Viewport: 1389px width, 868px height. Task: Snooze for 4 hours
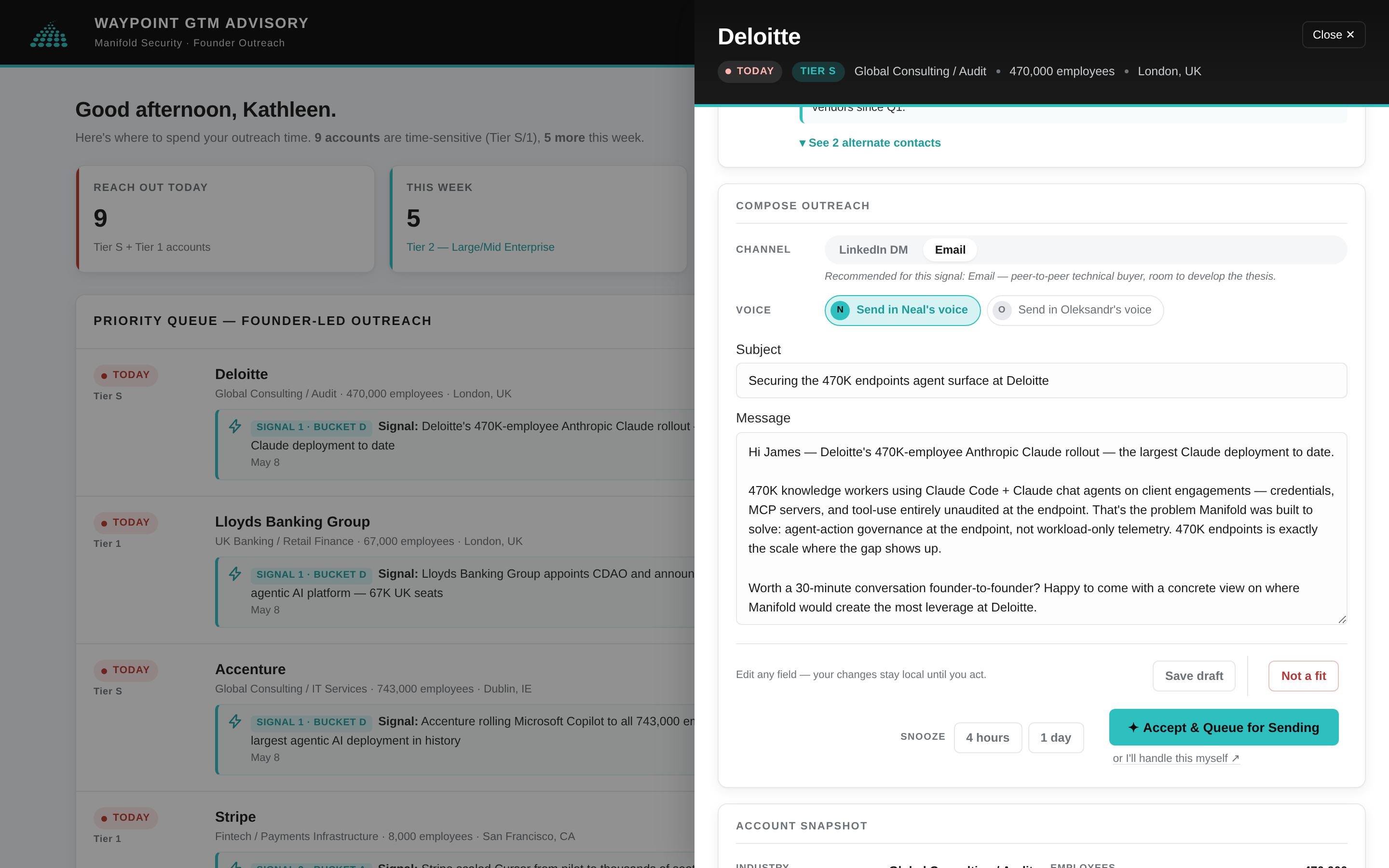(x=987, y=738)
